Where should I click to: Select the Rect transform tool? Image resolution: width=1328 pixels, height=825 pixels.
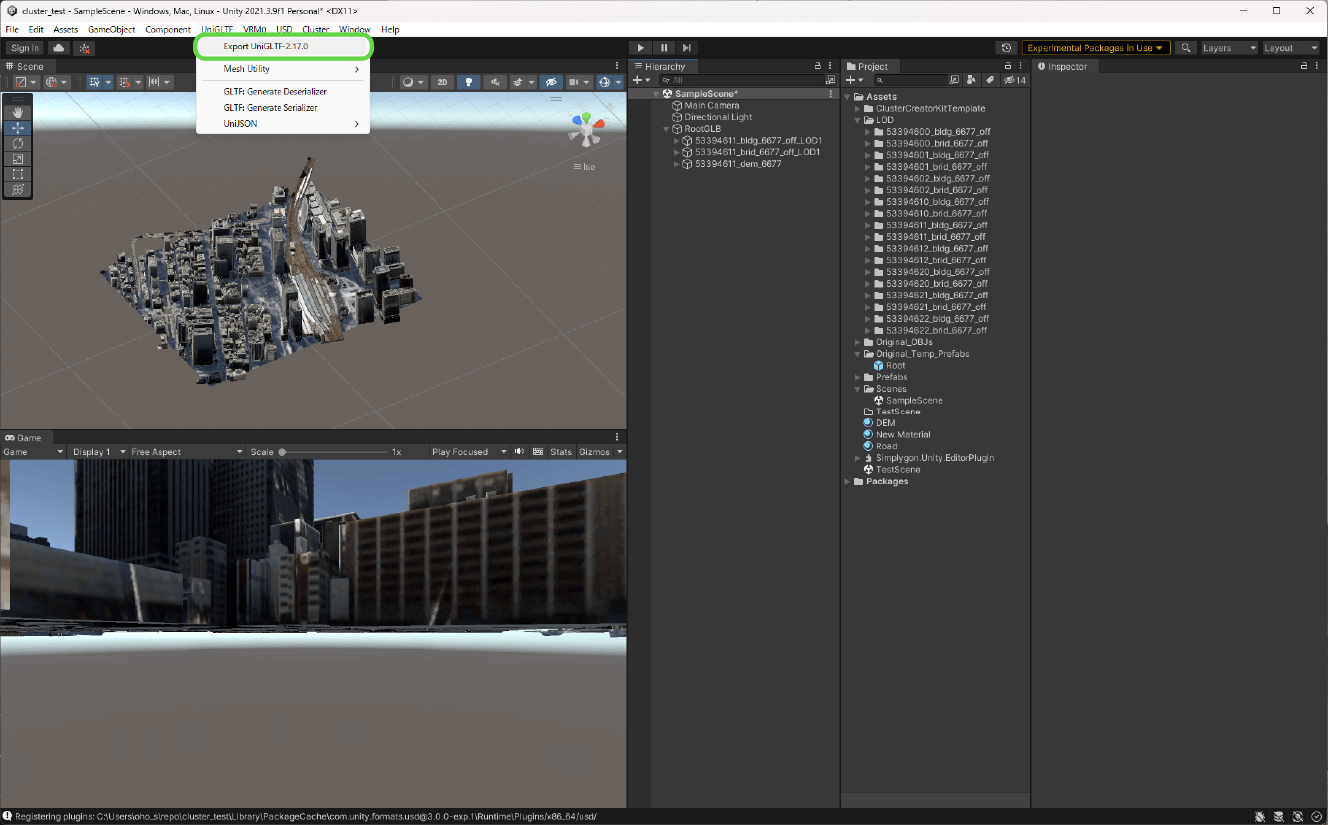coord(18,174)
